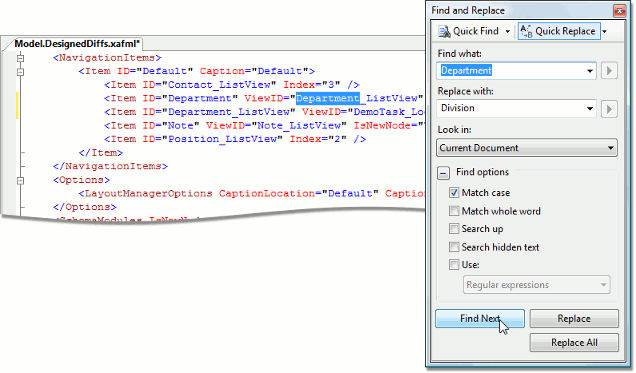This screenshot has width=636, height=373.
Task: Enable Match whole word option
Action: click(x=454, y=211)
